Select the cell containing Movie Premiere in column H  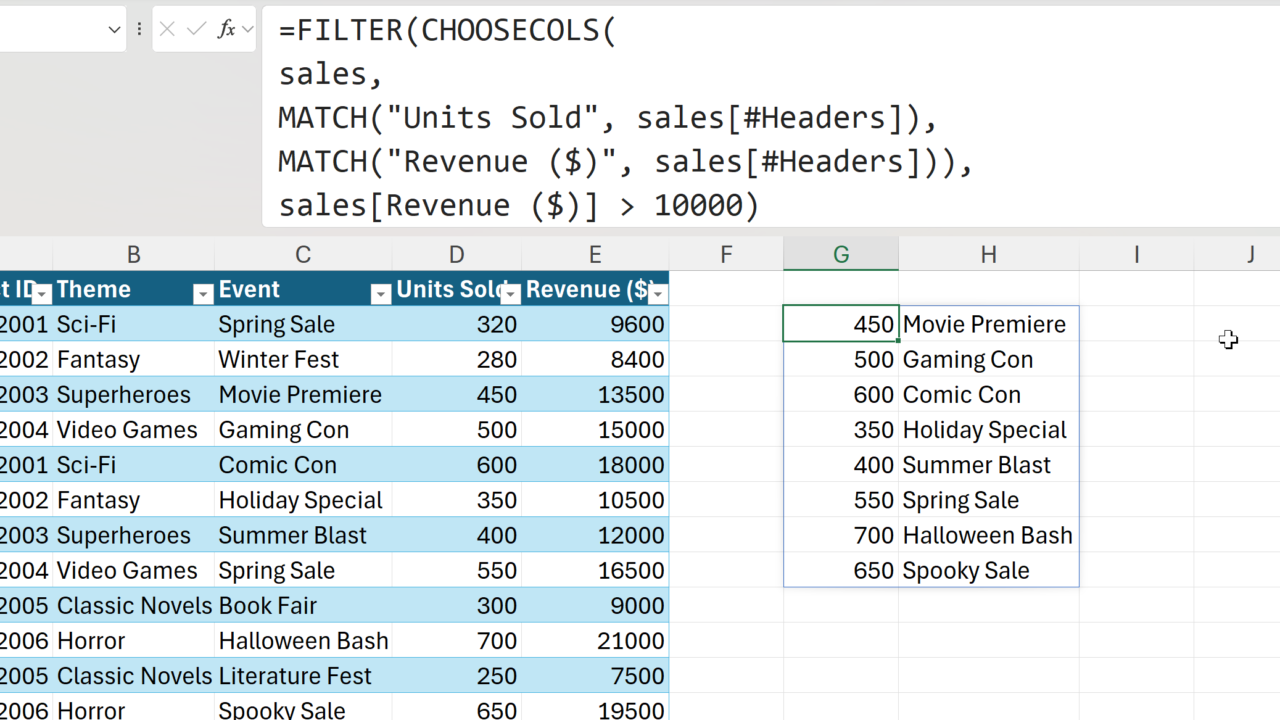pos(987,324)
